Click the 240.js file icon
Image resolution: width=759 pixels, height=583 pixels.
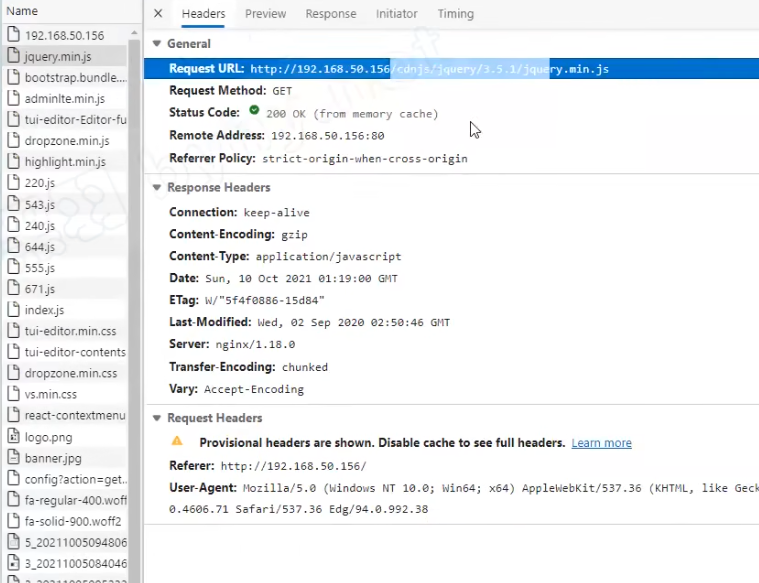coord(14,225)
